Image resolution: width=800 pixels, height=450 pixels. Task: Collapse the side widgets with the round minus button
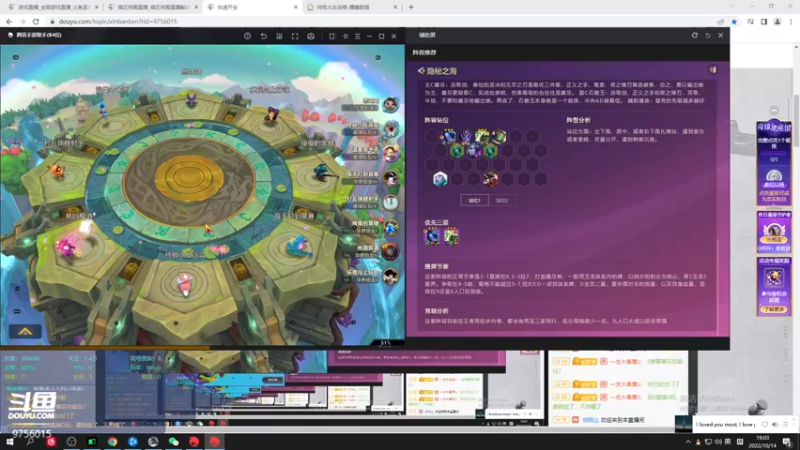click(x=774, y=110)
